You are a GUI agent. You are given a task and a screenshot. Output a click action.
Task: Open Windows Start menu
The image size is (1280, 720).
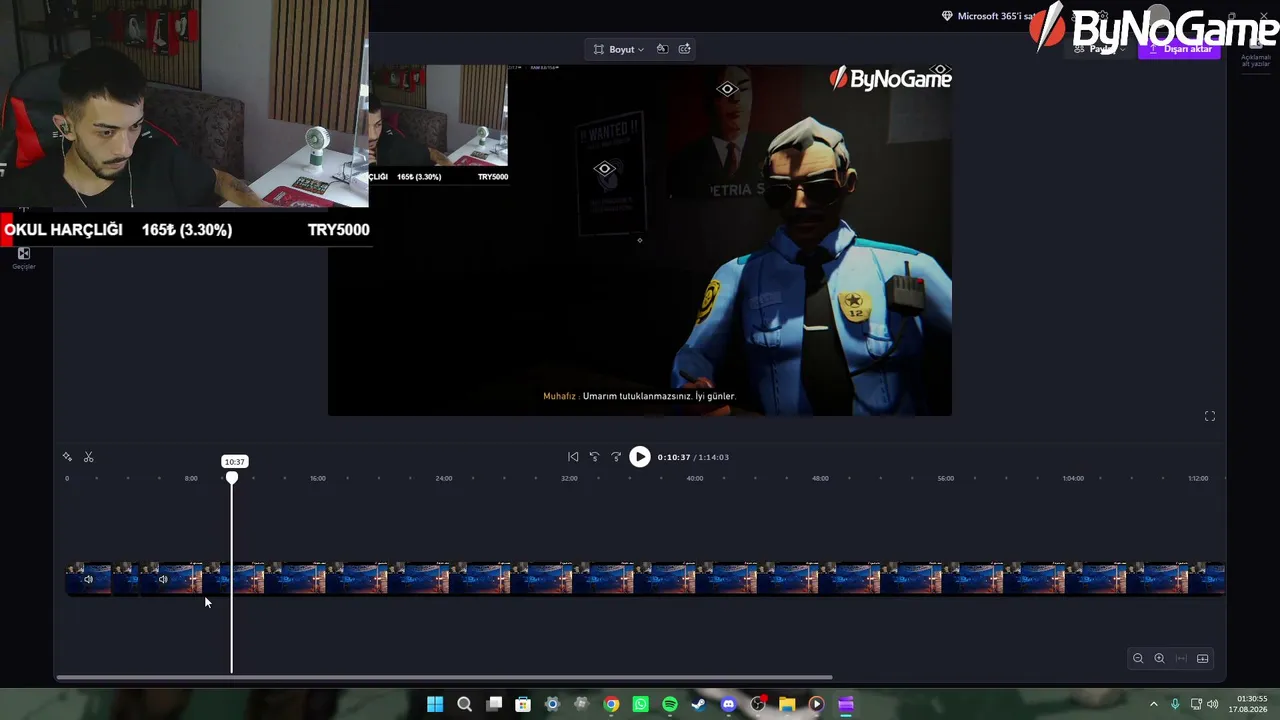coord(435,704)
